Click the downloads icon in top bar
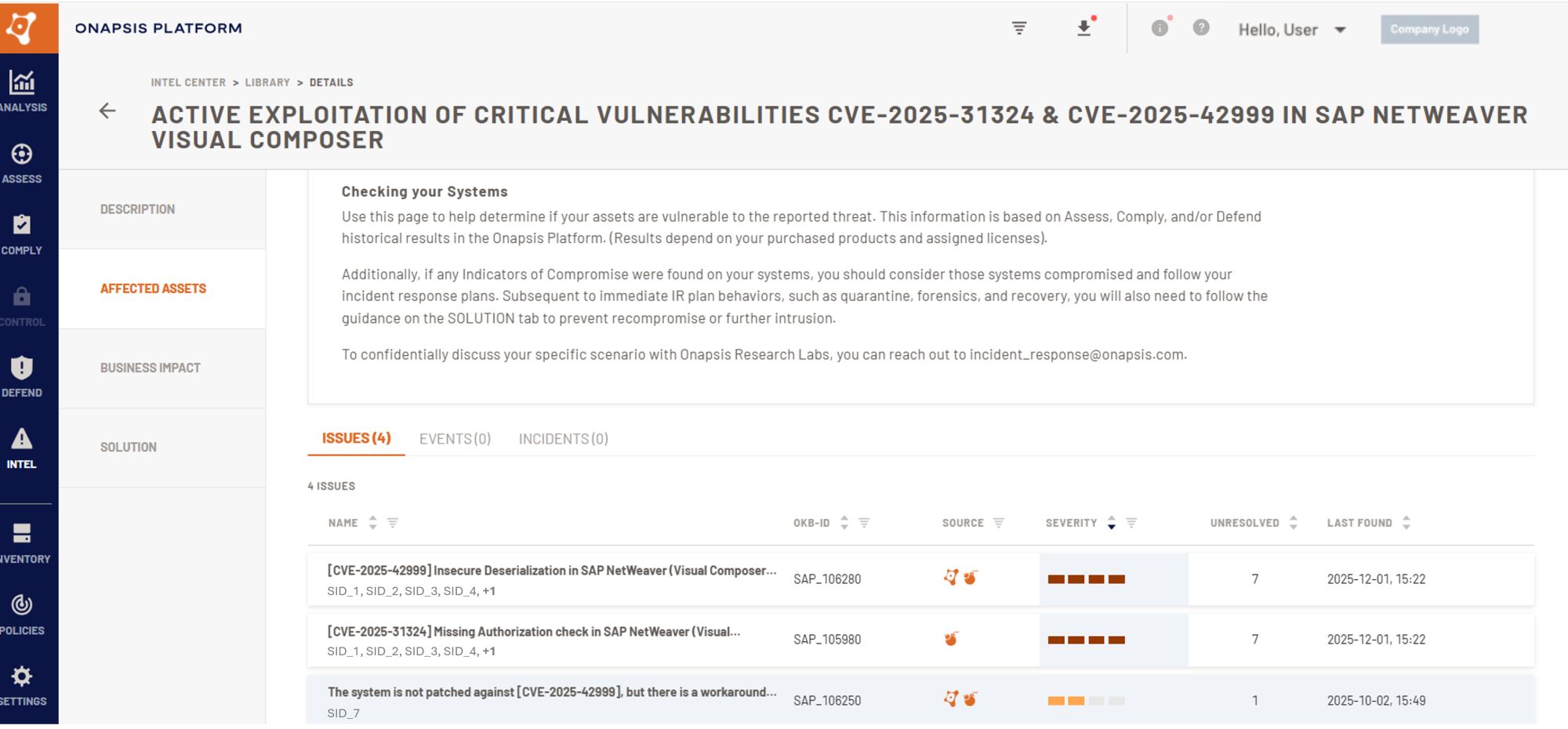Screen dimensions: 1568x729 1084,28
